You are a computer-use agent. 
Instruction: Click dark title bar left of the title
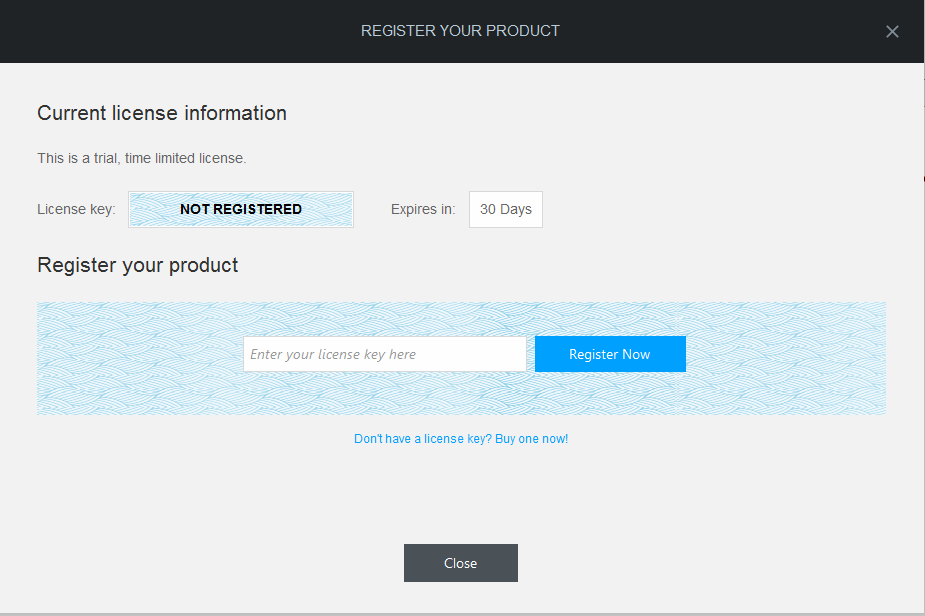tap(177, 31)
